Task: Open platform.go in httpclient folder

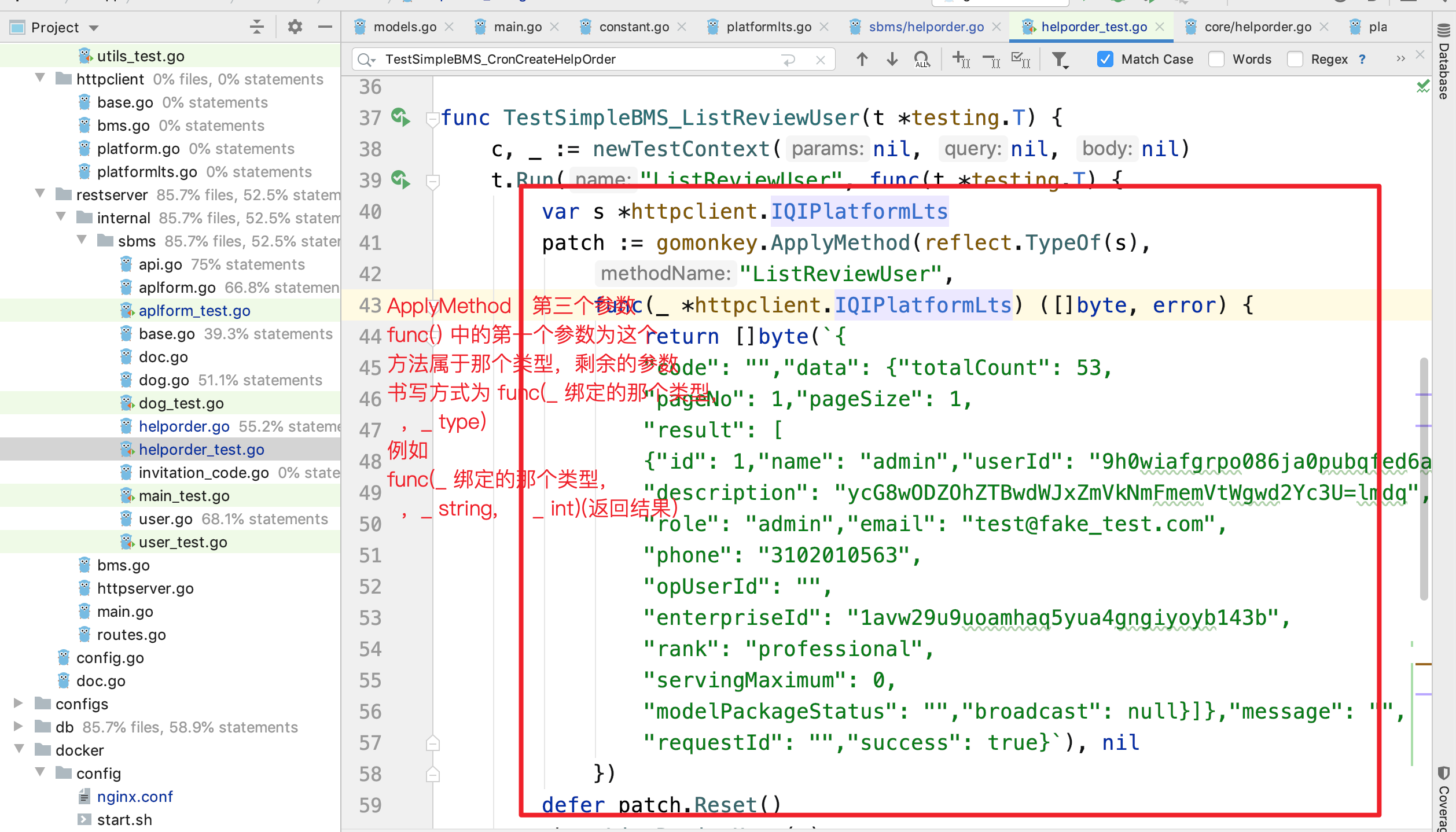Action: [x=138, y=149]
